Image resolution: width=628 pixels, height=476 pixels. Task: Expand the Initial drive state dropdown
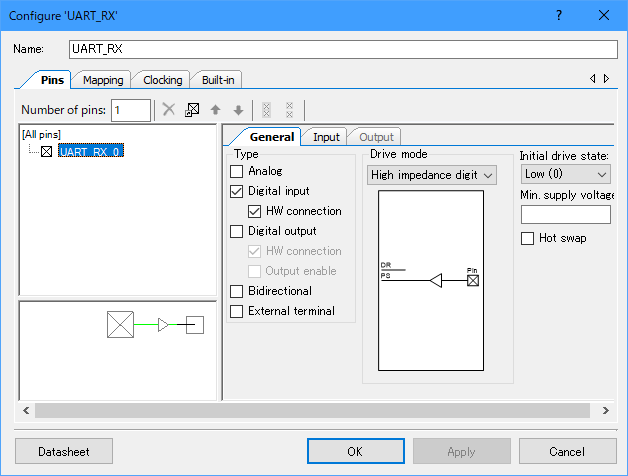[566, 175]
